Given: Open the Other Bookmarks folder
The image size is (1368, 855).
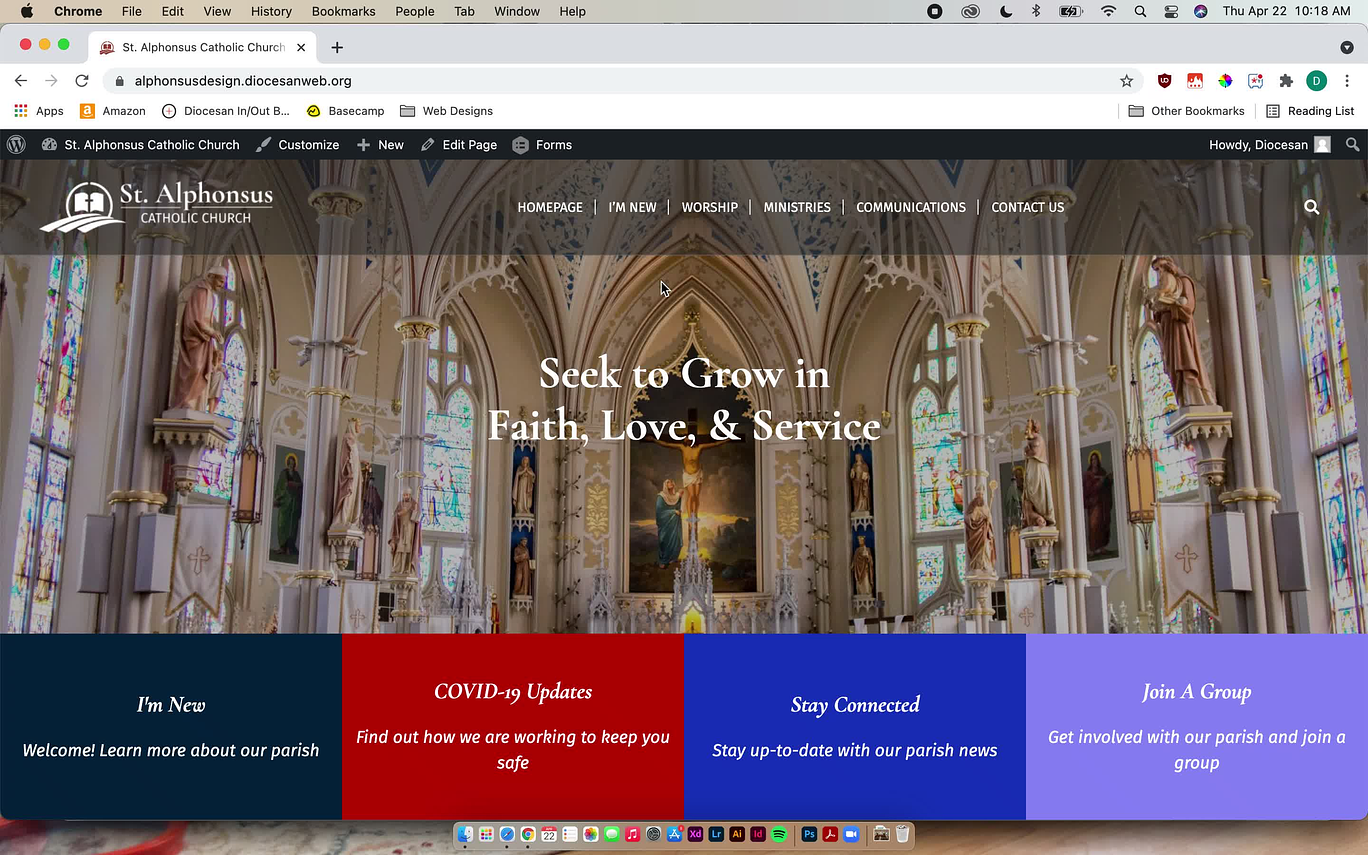Looking at the screenshot, I should pos(1186,111).
